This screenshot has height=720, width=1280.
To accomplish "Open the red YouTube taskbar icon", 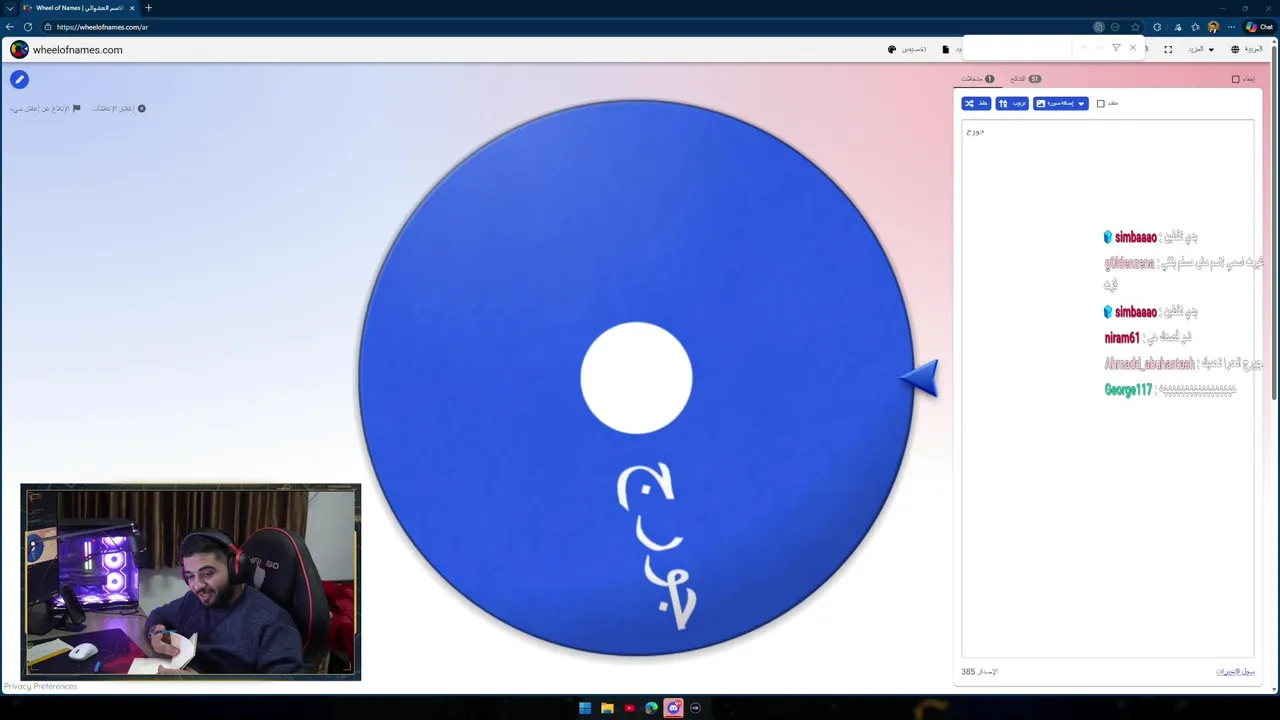I will point(629,708).
